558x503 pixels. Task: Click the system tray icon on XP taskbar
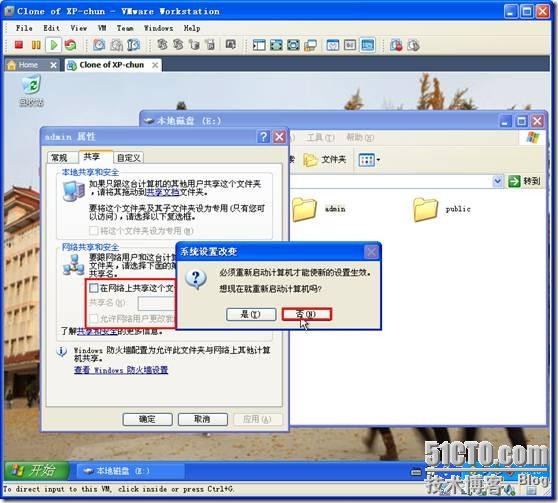point(415,472)
